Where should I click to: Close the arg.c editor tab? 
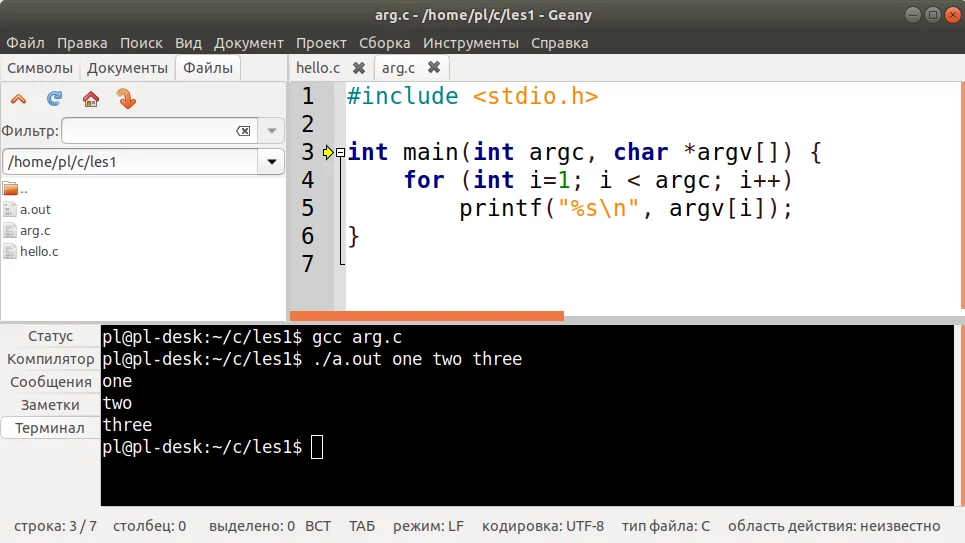[433, 68]
